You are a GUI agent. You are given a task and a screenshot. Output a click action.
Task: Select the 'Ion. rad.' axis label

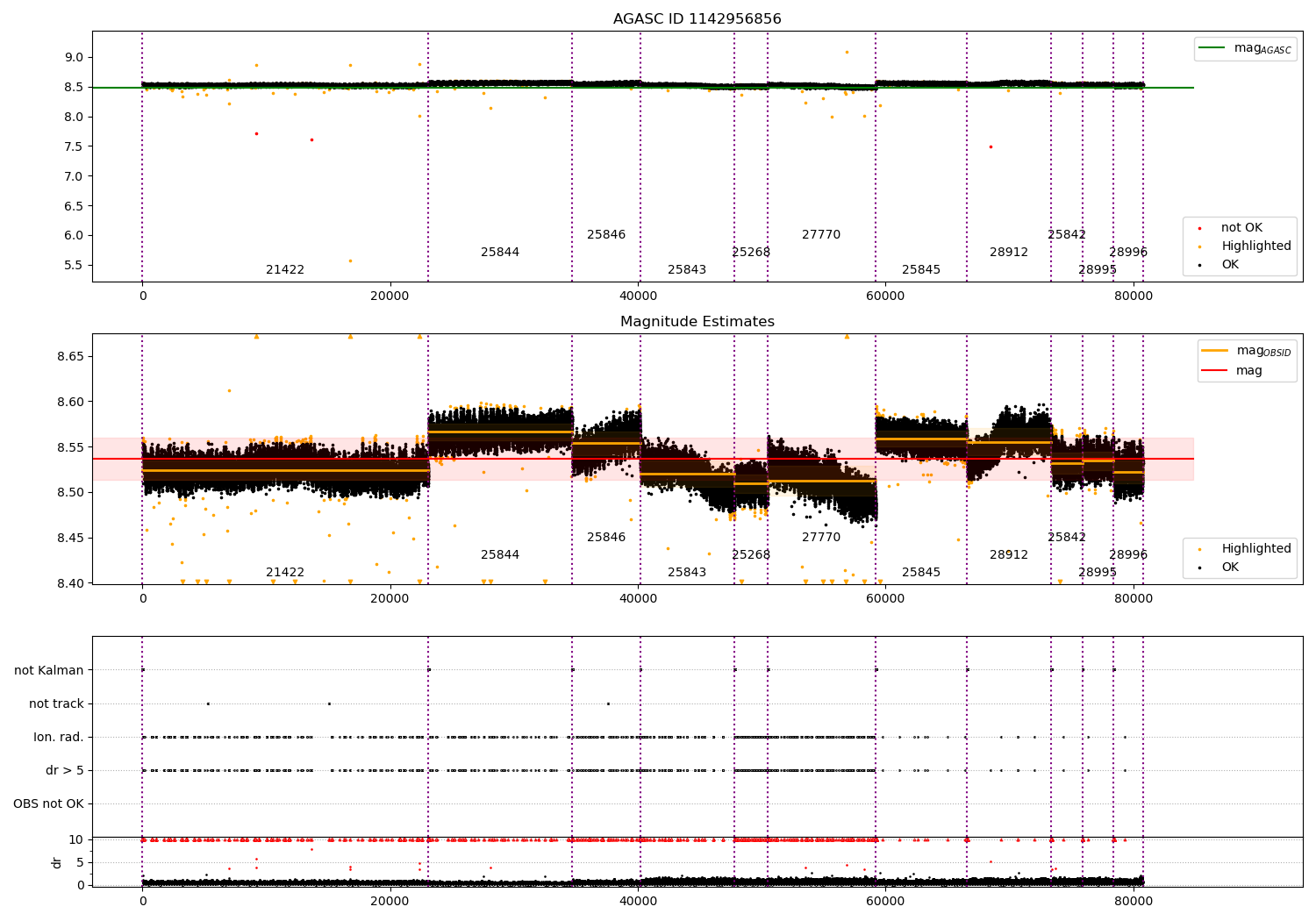coord(59,738)
